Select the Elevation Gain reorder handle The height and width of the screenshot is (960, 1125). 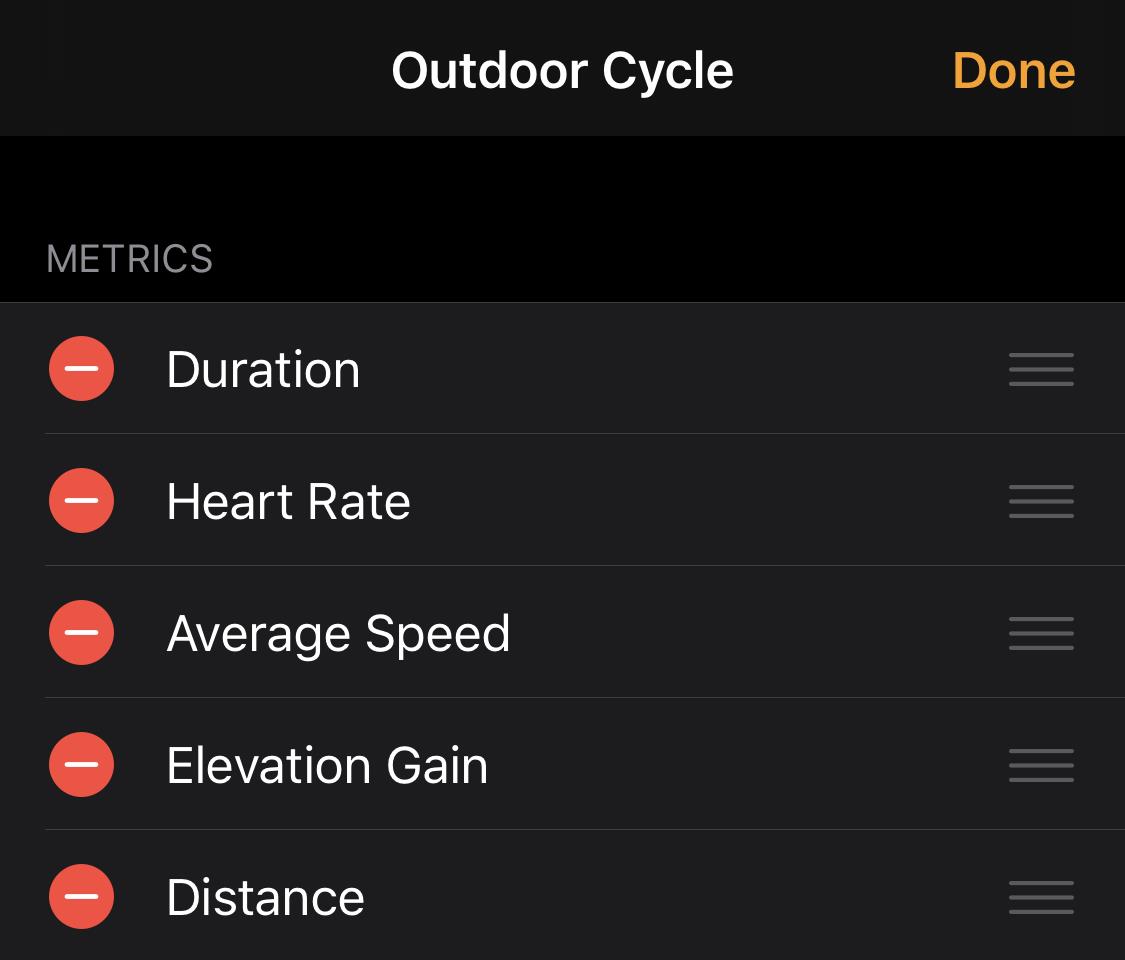coord(1041,765)
